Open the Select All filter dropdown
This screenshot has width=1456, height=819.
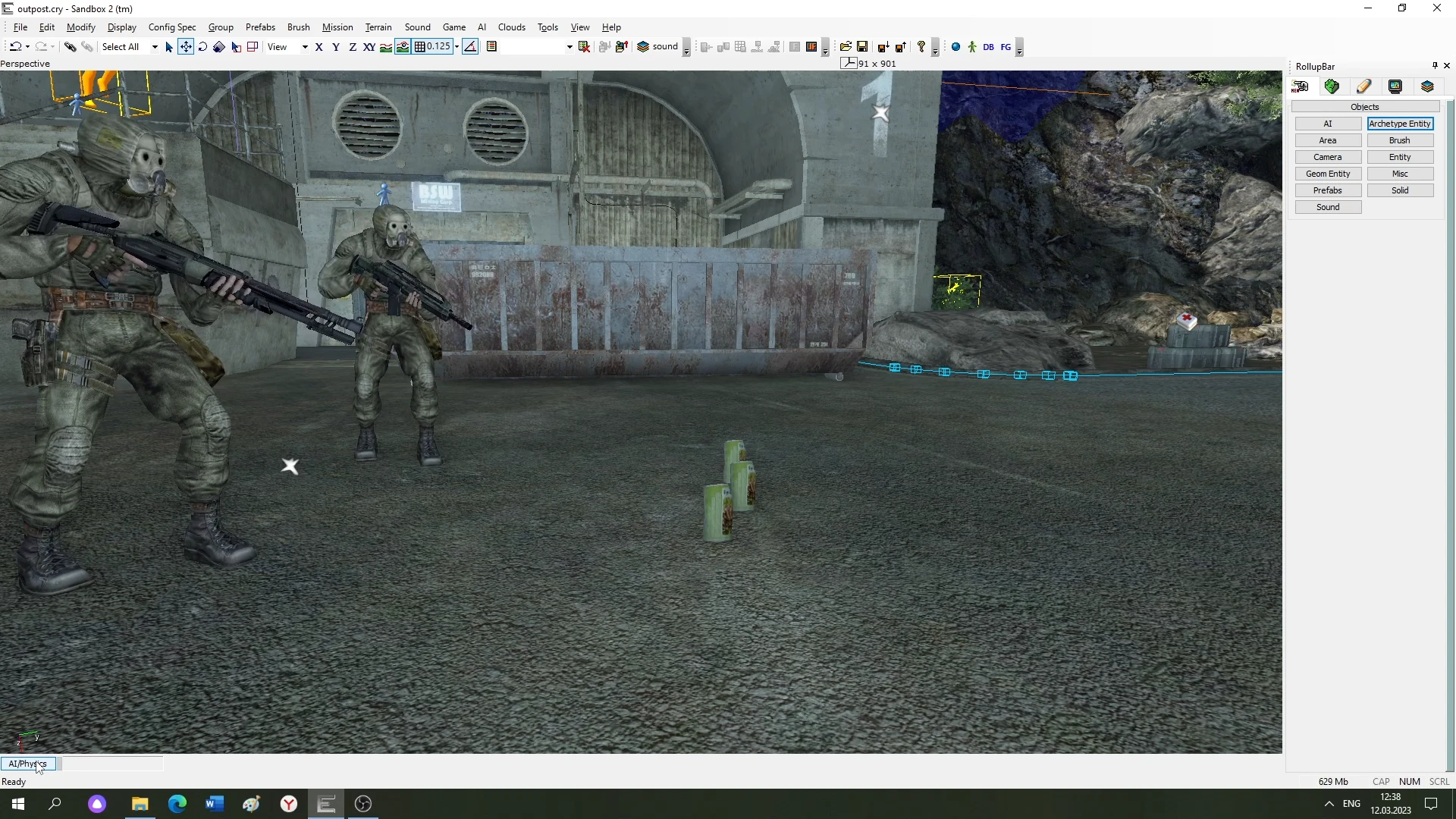pos(155,47)
